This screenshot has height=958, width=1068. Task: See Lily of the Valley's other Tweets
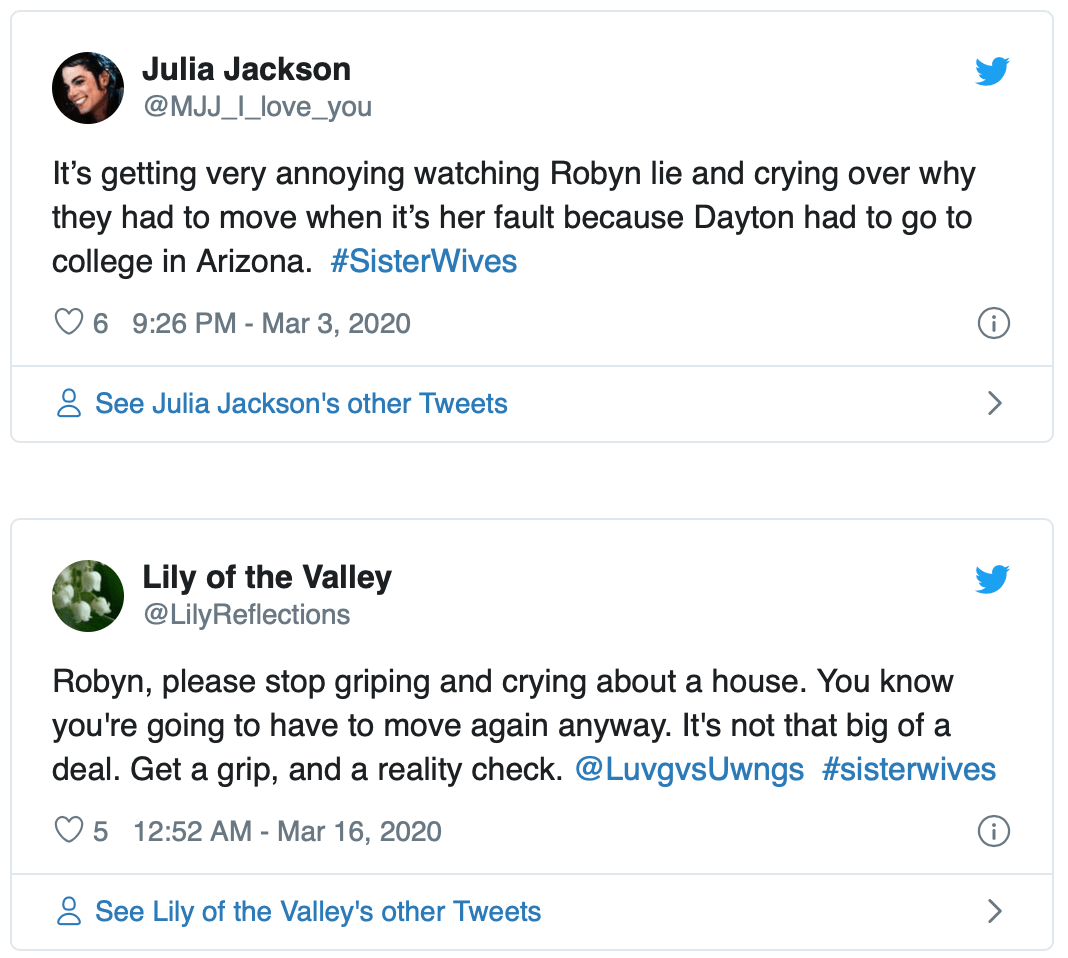[318, 912]
